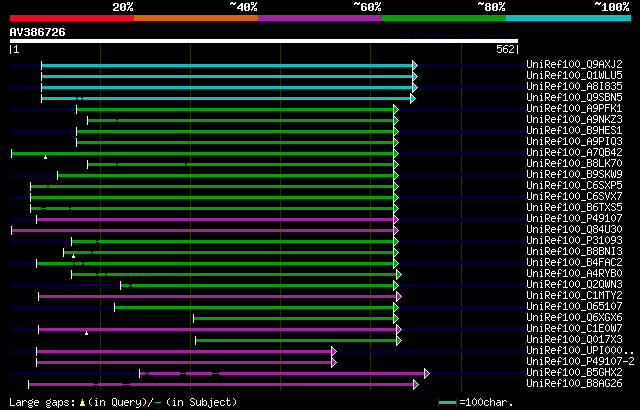This screenshot has width=640, height=410.
Task: Click the cyan arrowhead ending the Q9SBN5 alignment
Action: click(413, 98)
